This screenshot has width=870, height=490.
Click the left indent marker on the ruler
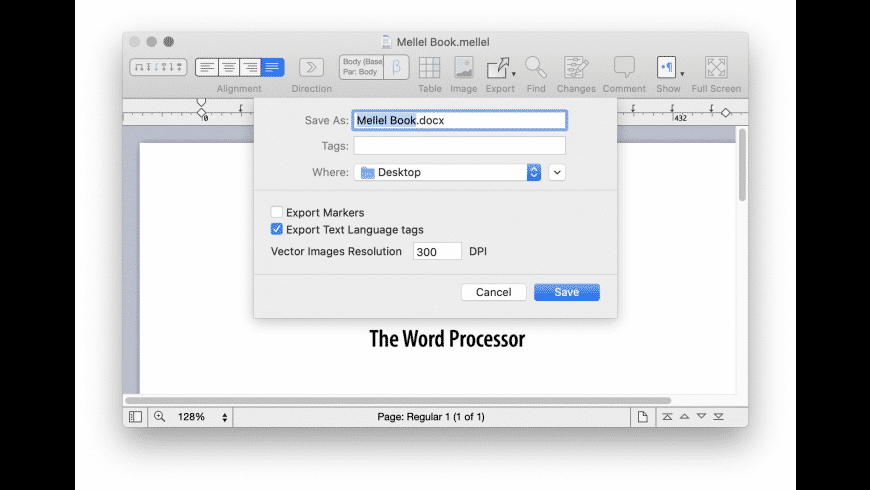click(x=201, y=113)
